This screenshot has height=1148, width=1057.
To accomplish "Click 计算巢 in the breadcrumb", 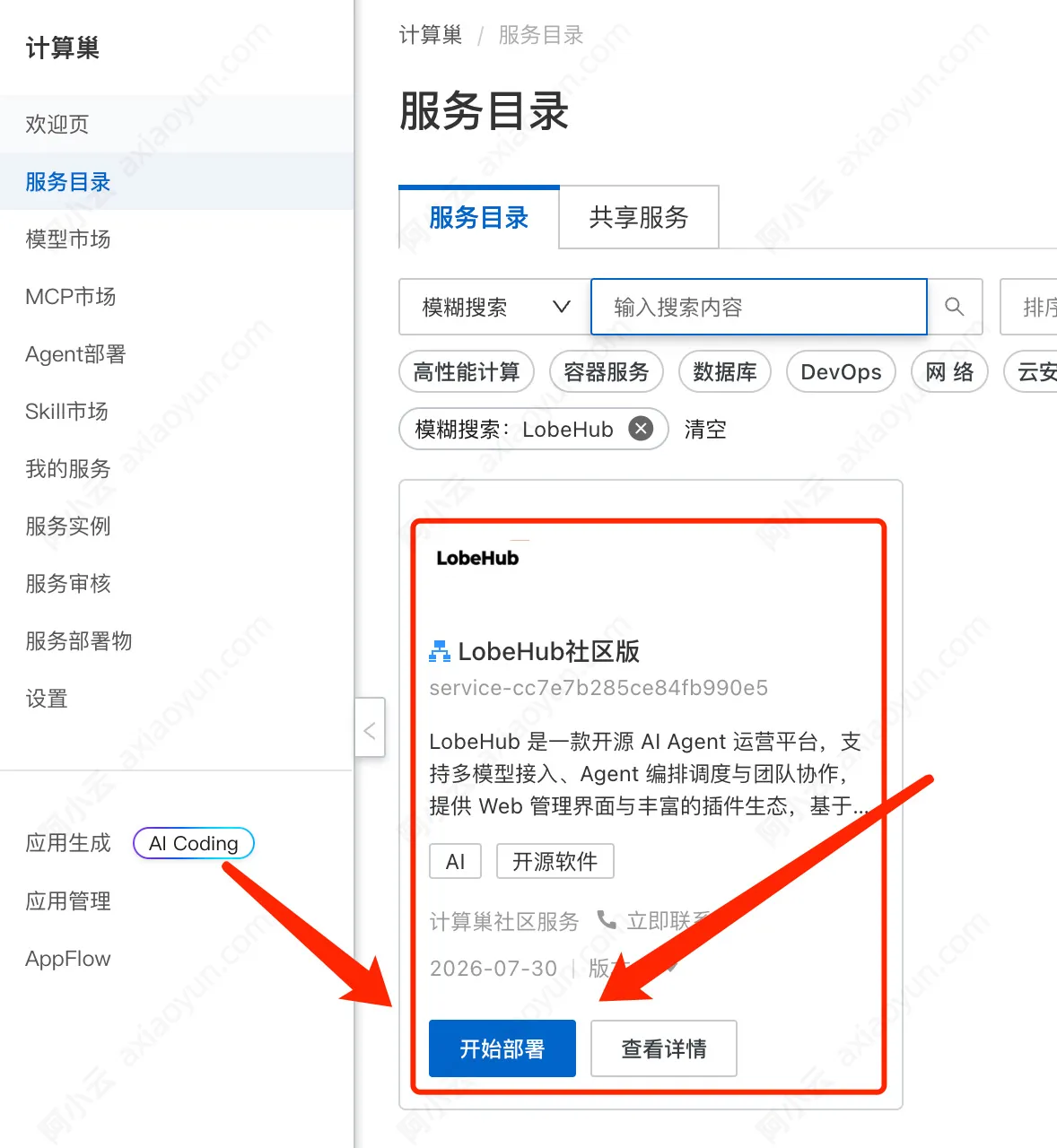I will point(431,35).
